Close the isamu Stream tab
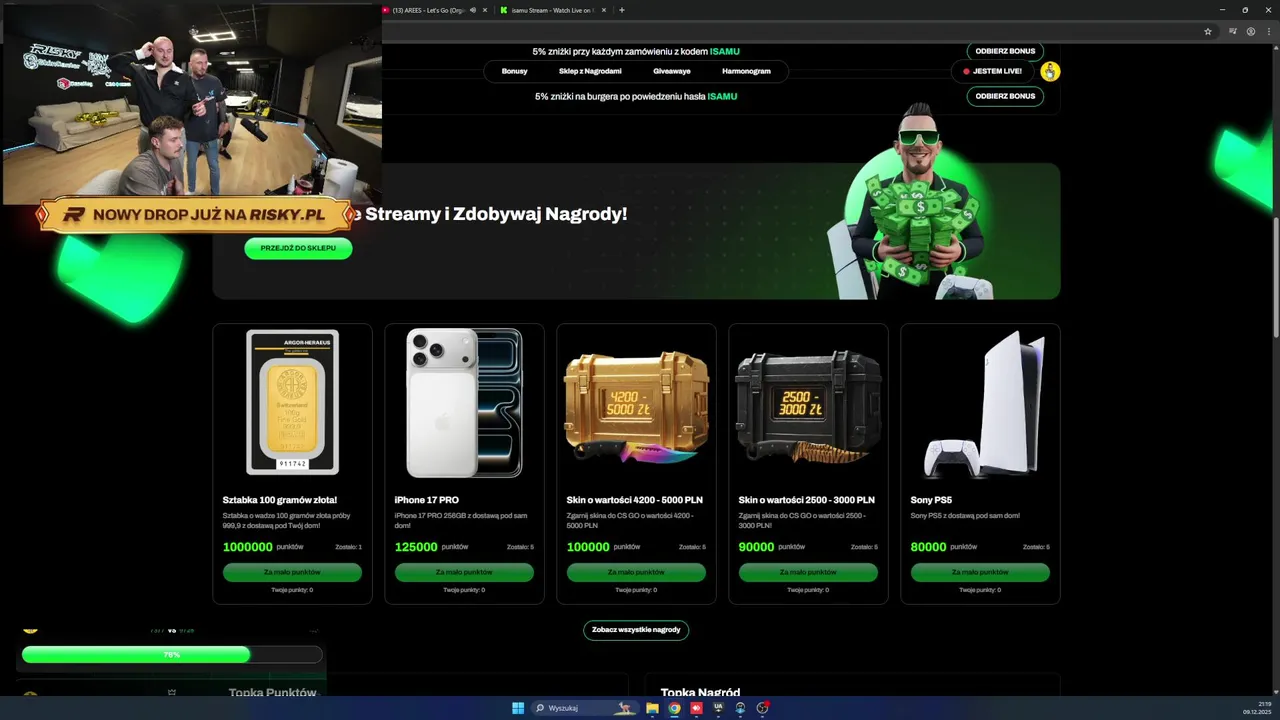The height and width of the screenshot is (720, 1280). pos(606,10)
